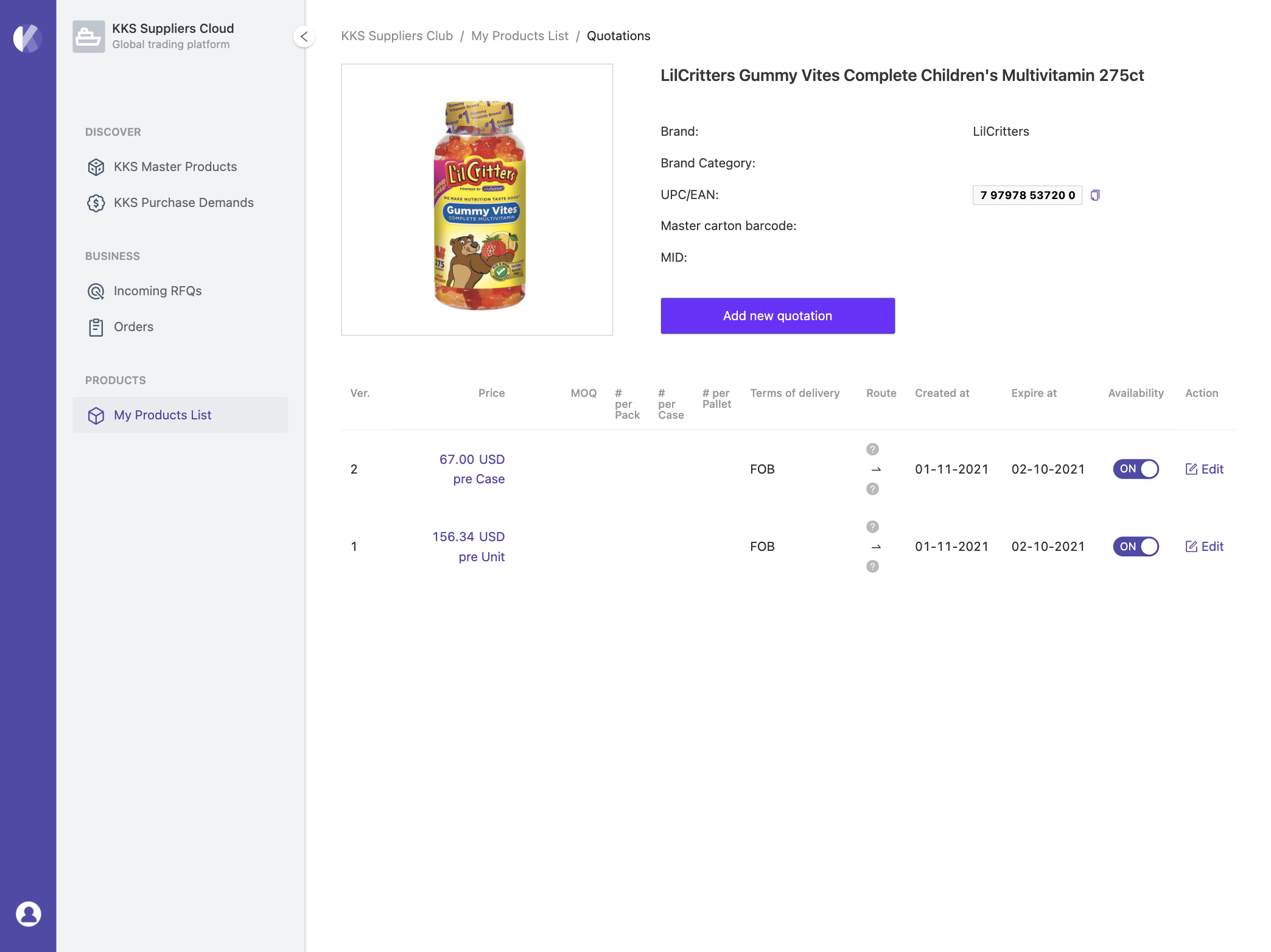Go to Incoming RFQs
Viewport: 1271px width, 952px height.
tap(180, 291)
